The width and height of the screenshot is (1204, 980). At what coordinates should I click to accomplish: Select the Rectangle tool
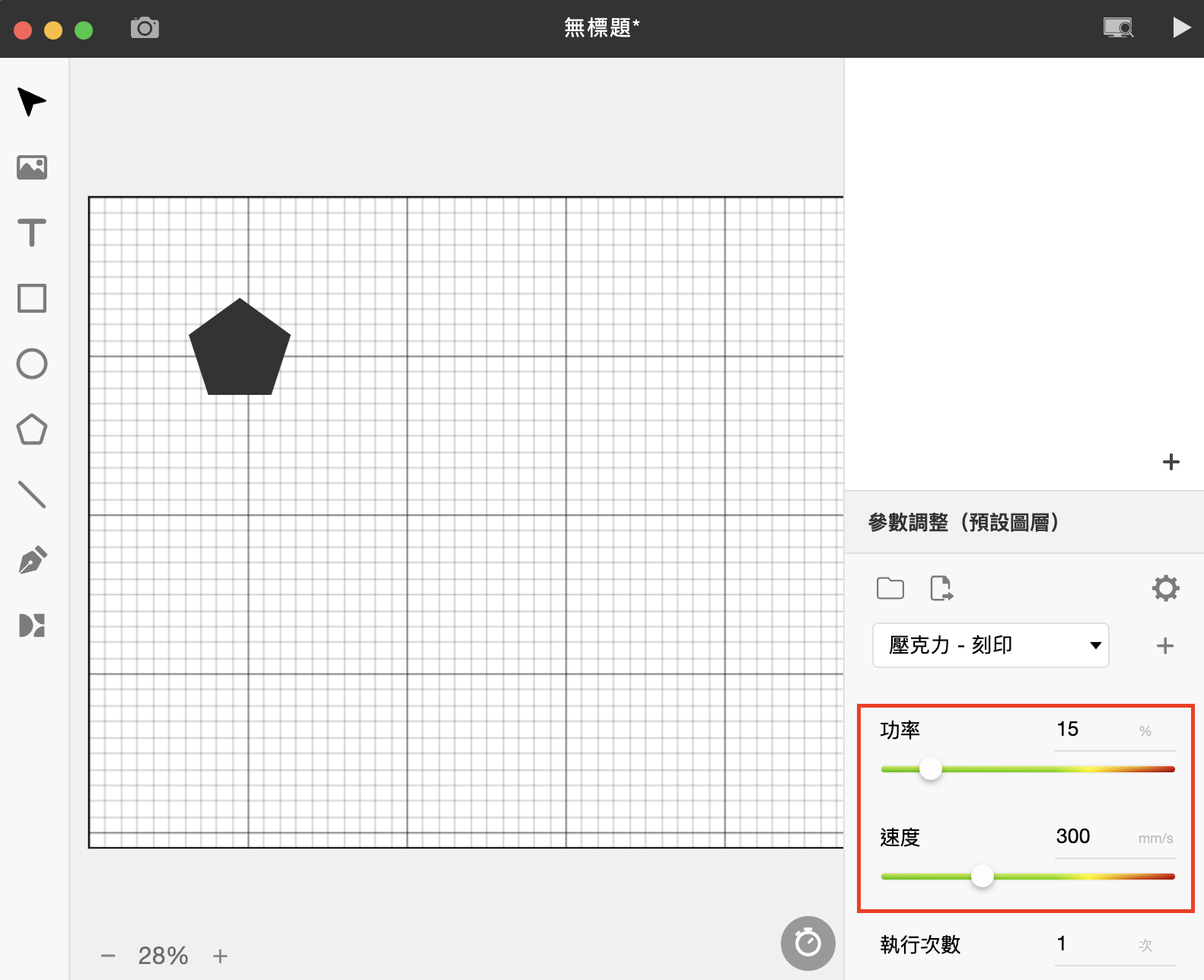(x=32, y=298)
